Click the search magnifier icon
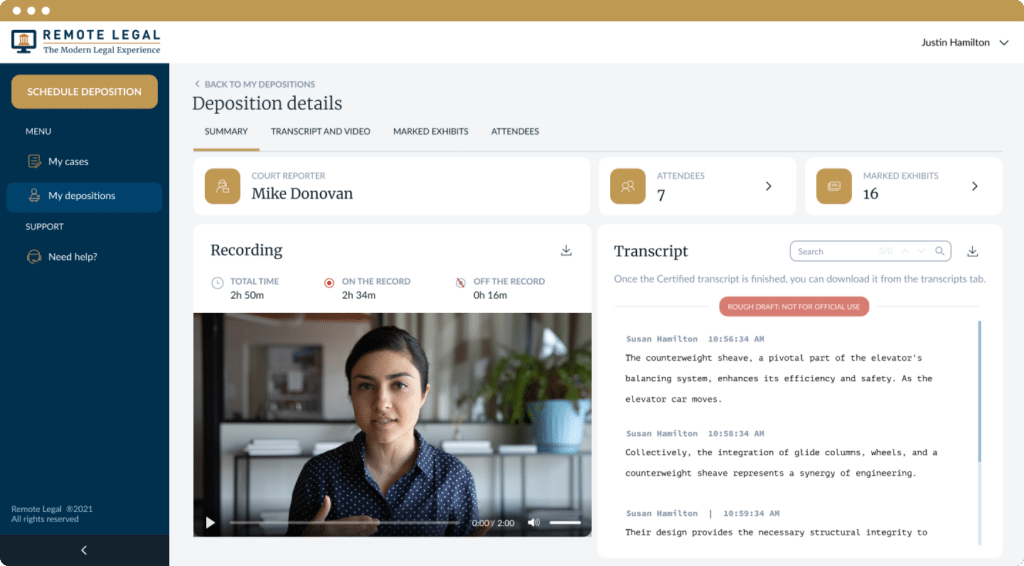This screenshot has width=1024, height=566. 939,251
